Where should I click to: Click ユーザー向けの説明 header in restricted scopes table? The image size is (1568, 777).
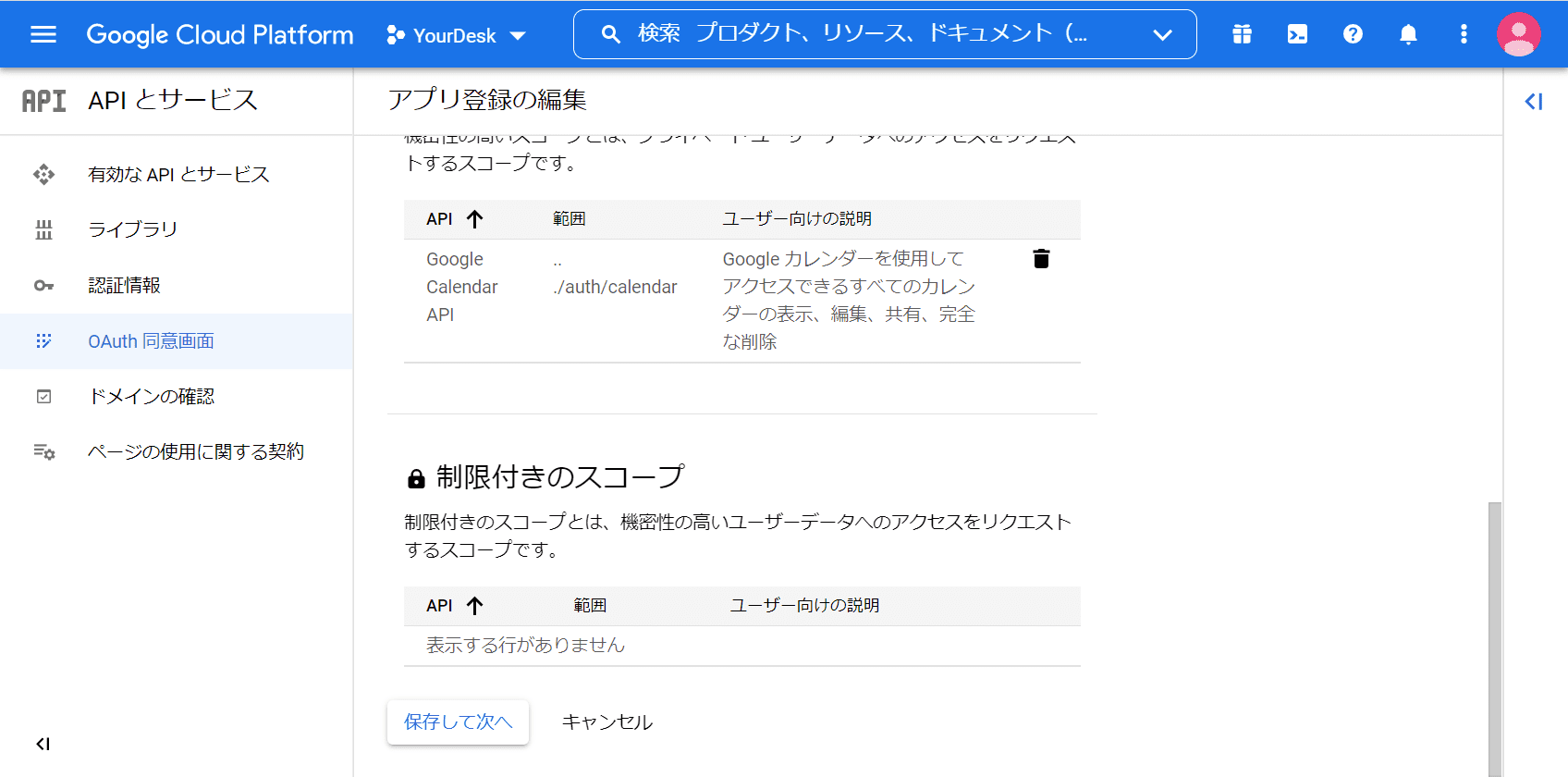click(804, 606)
